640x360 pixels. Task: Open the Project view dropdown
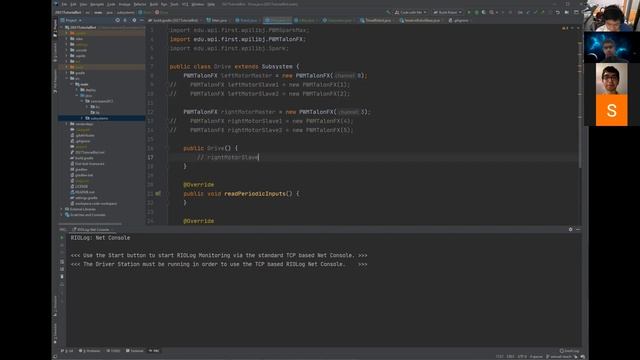[71, 20]
